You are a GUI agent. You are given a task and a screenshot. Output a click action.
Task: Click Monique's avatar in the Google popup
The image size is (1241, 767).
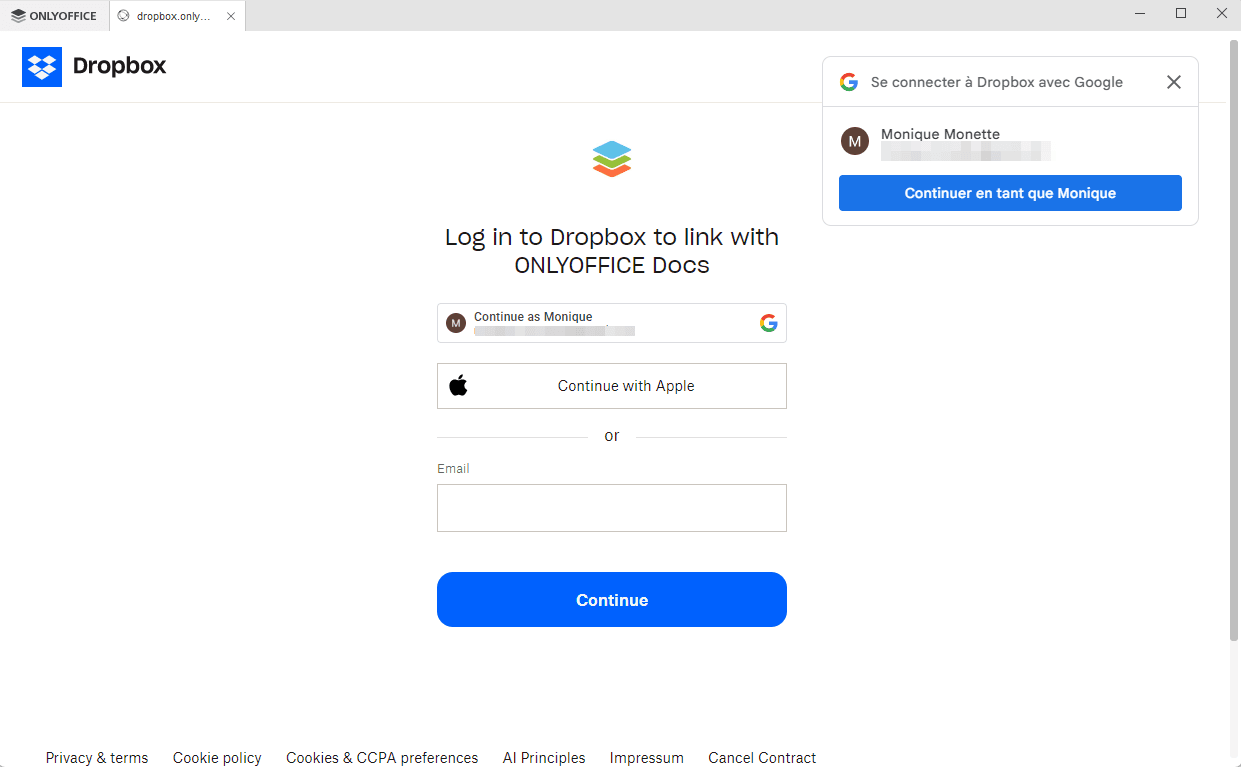pyautogui.click(x=855, y=141)
